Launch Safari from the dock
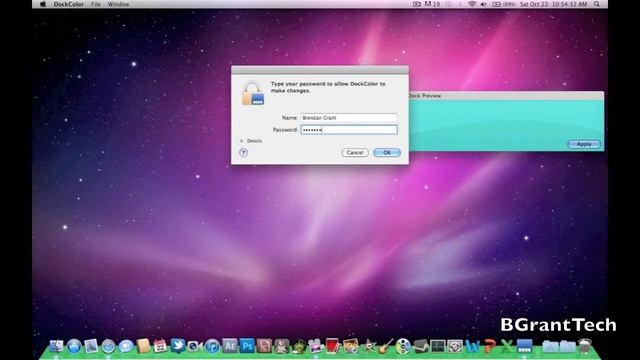Viewport: 640px width, 360px height. [x=108, y=346]
